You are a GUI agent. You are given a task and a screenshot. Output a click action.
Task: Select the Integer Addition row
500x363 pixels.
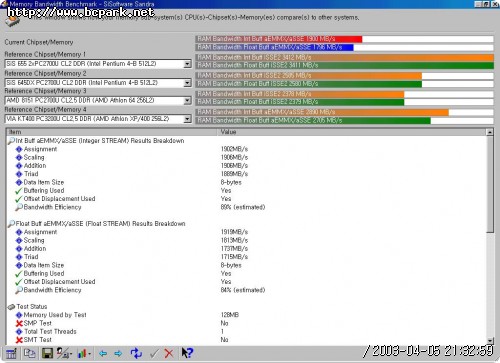(247, 166)
